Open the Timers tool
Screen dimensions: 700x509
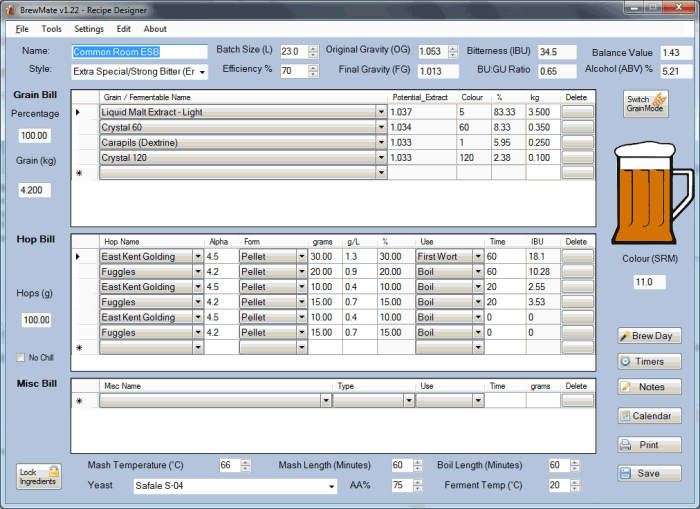pos(649,362)
